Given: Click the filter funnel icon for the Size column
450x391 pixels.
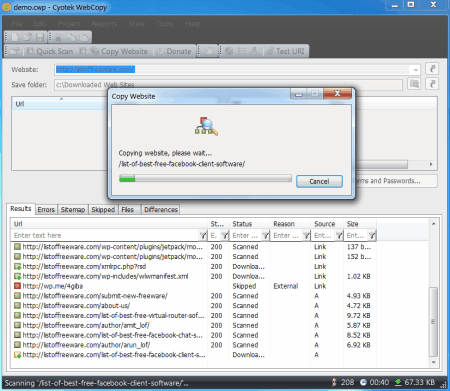Looking at the screenshot, I should tap(372, 236).
